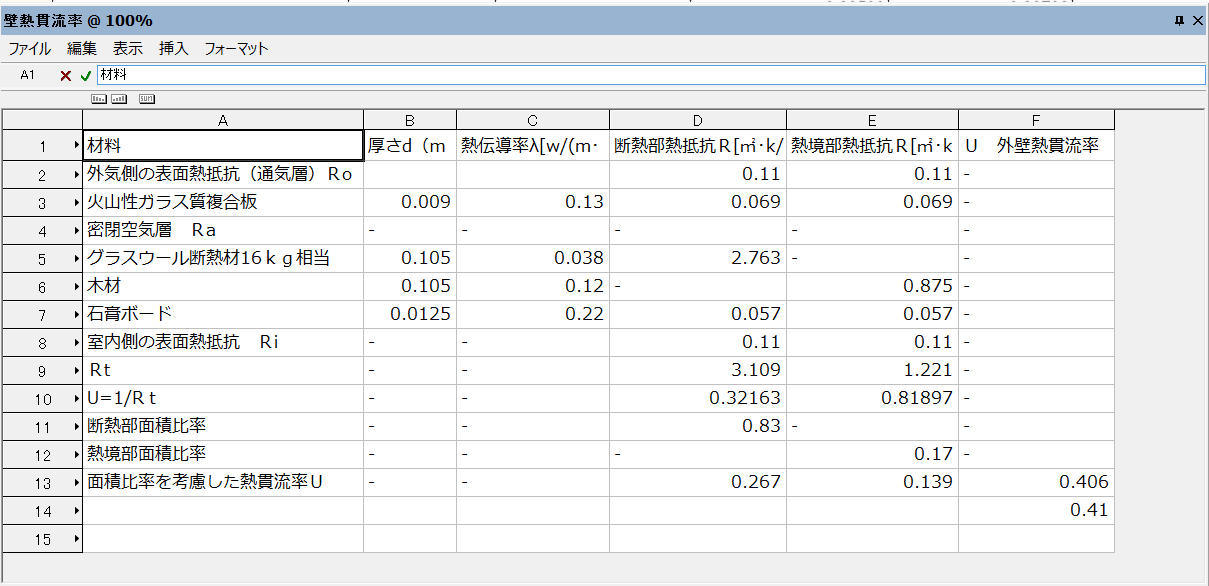This screenshot has width=1209, height=586.
Task: Select cell containing 0.406 in column F
Action: 1036,483
